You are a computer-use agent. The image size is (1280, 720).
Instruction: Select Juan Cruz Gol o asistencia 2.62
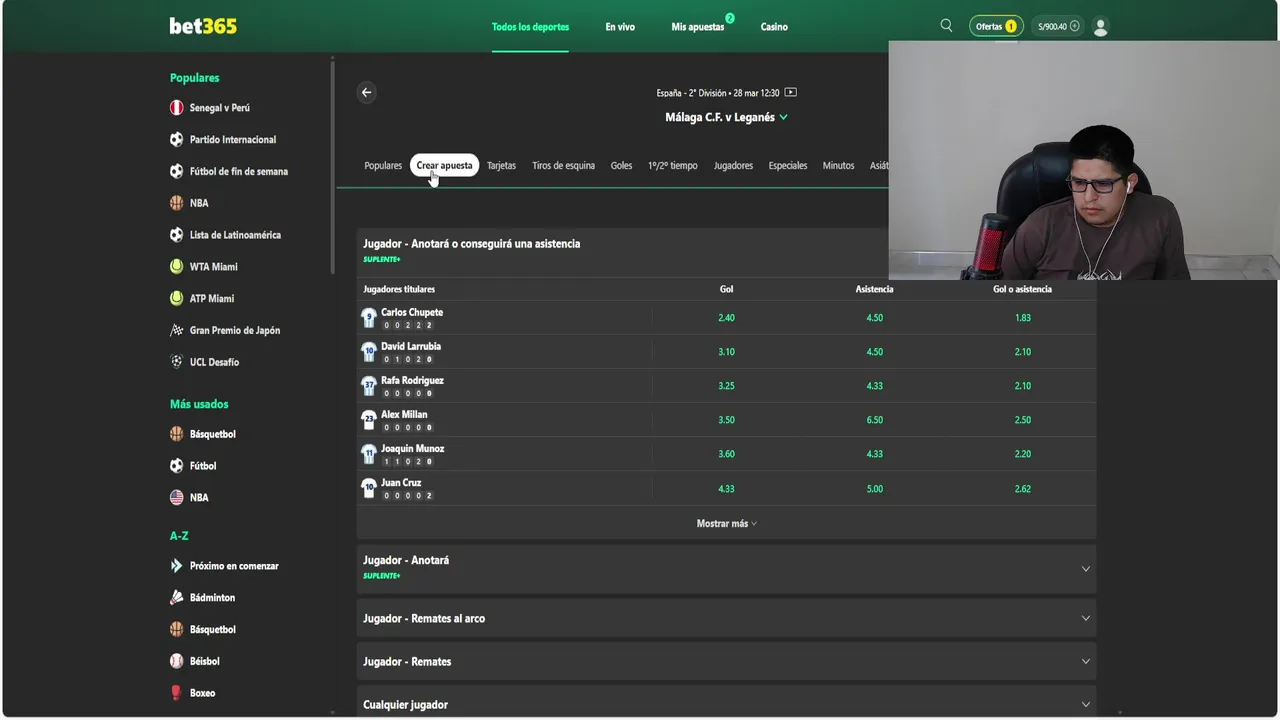pos(1022,489)
